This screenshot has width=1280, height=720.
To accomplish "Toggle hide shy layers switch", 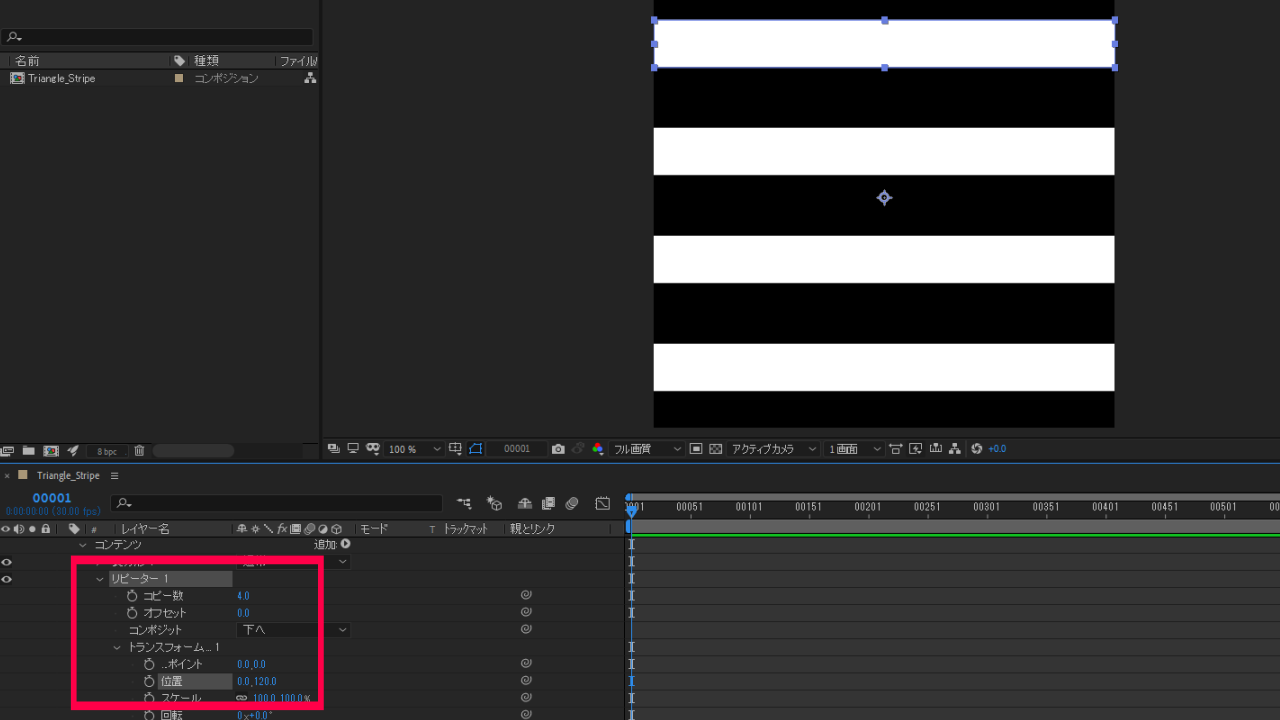I will pos(524,504).
